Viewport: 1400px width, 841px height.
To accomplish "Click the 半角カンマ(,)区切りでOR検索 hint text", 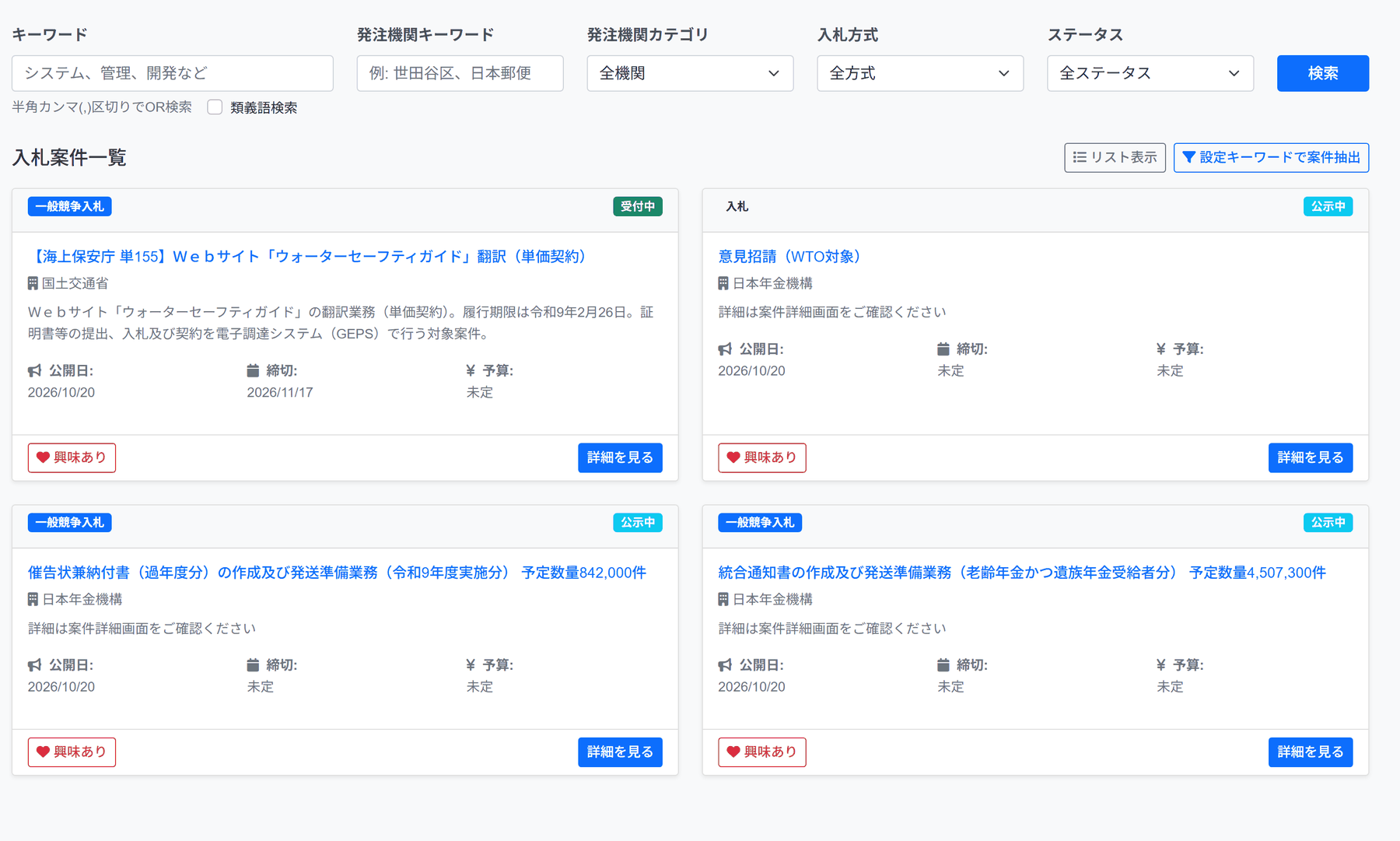I will (102, 107).
